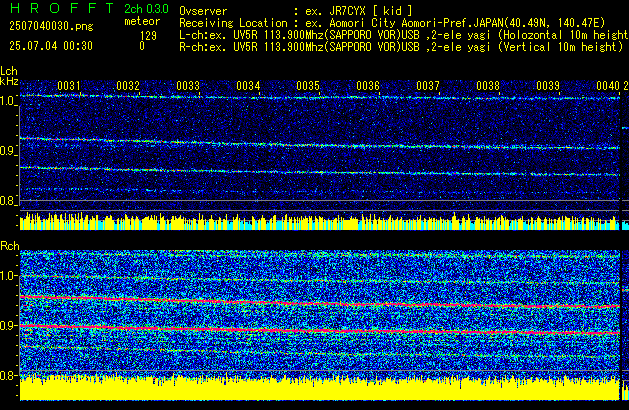Click the Rch yellow signal level bar graph
This screenshot has width=629, height=410.
tap(320, 387)
